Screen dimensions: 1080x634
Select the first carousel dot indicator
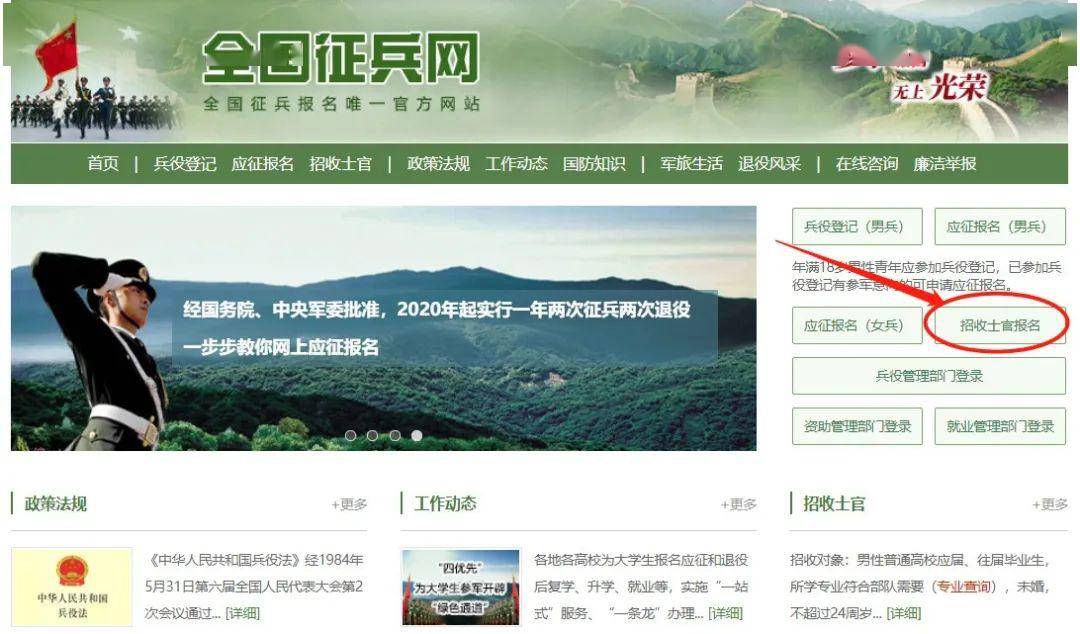[x=351, y=436]
